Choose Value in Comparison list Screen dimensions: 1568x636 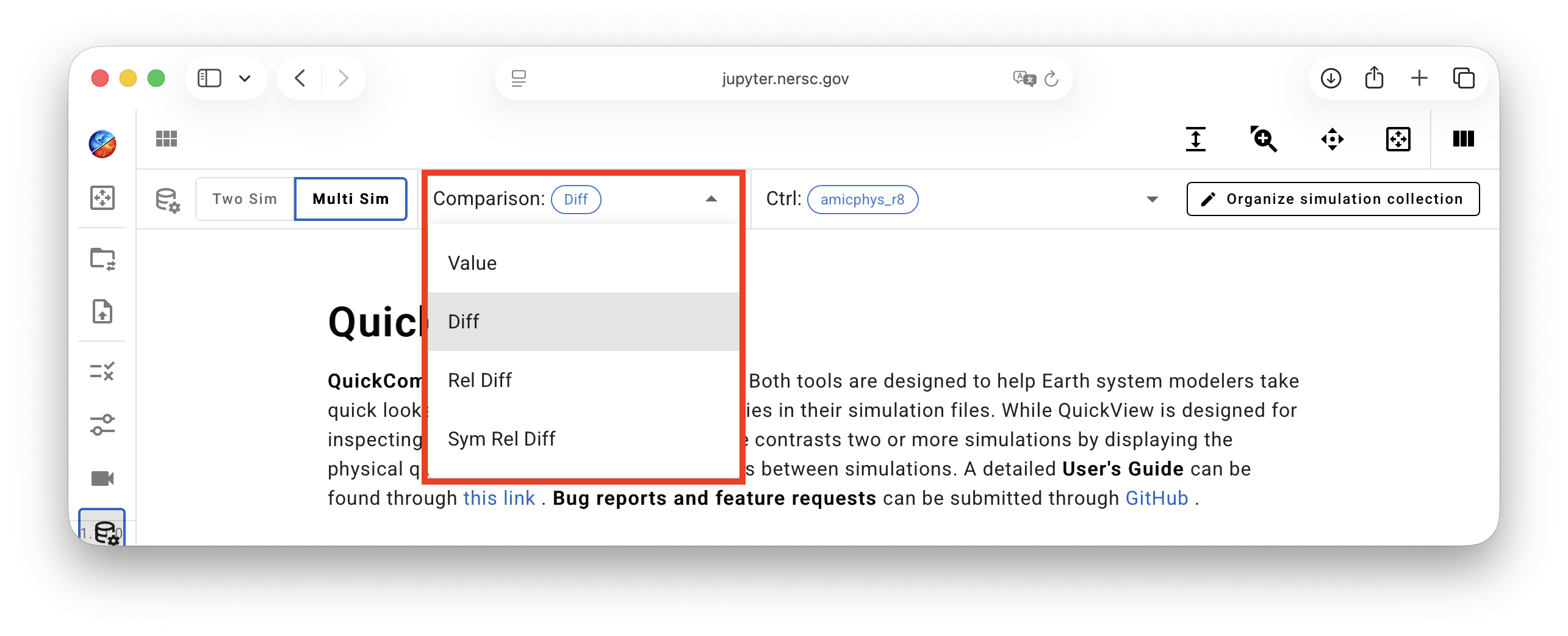(584, 263)
